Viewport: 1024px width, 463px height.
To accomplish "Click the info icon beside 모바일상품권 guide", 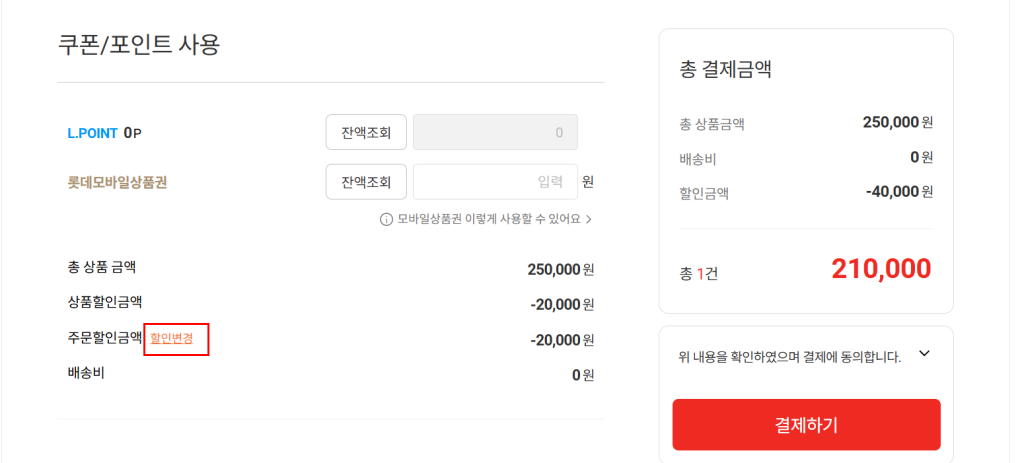I will pyautogui.click(x=386, y=219).
